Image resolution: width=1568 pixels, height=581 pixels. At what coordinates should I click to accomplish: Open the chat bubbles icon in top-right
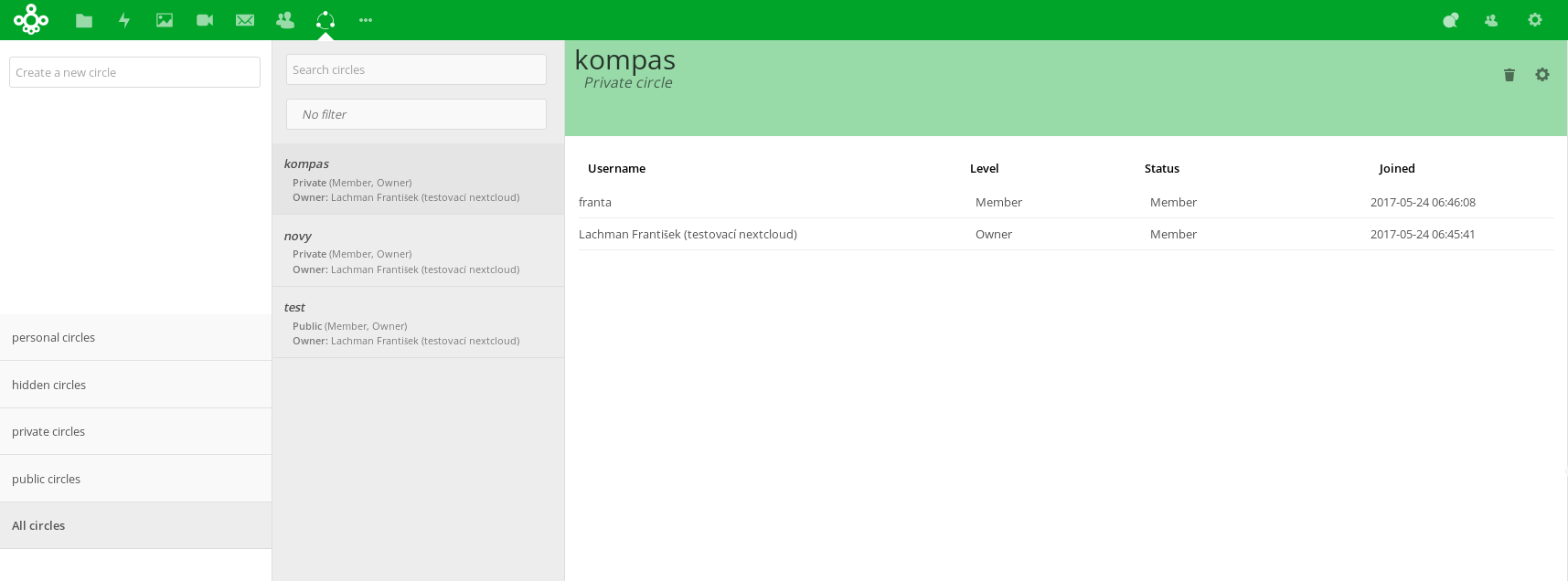[x=1451, y=20]
